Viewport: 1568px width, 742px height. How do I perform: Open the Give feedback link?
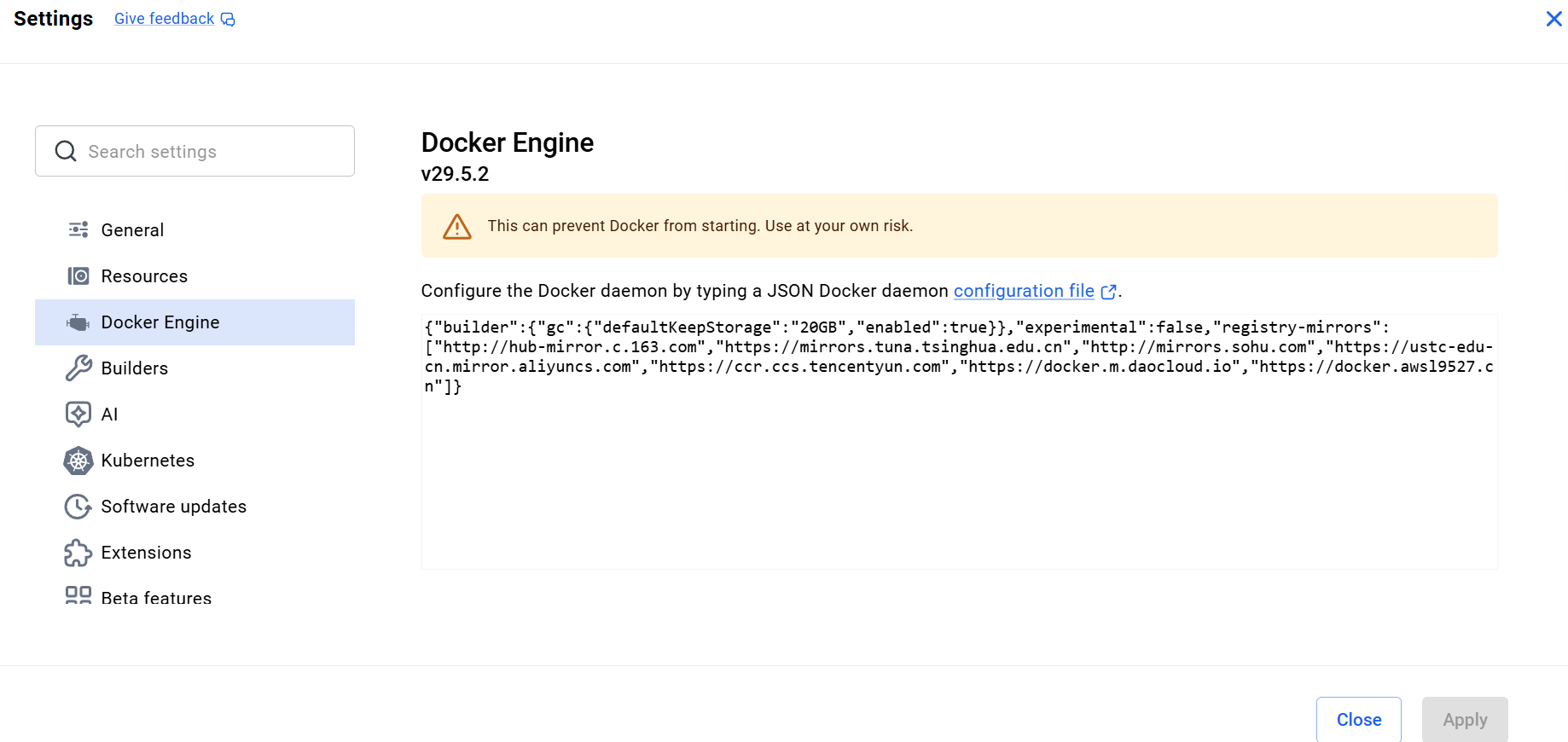[x=164, y=19]
